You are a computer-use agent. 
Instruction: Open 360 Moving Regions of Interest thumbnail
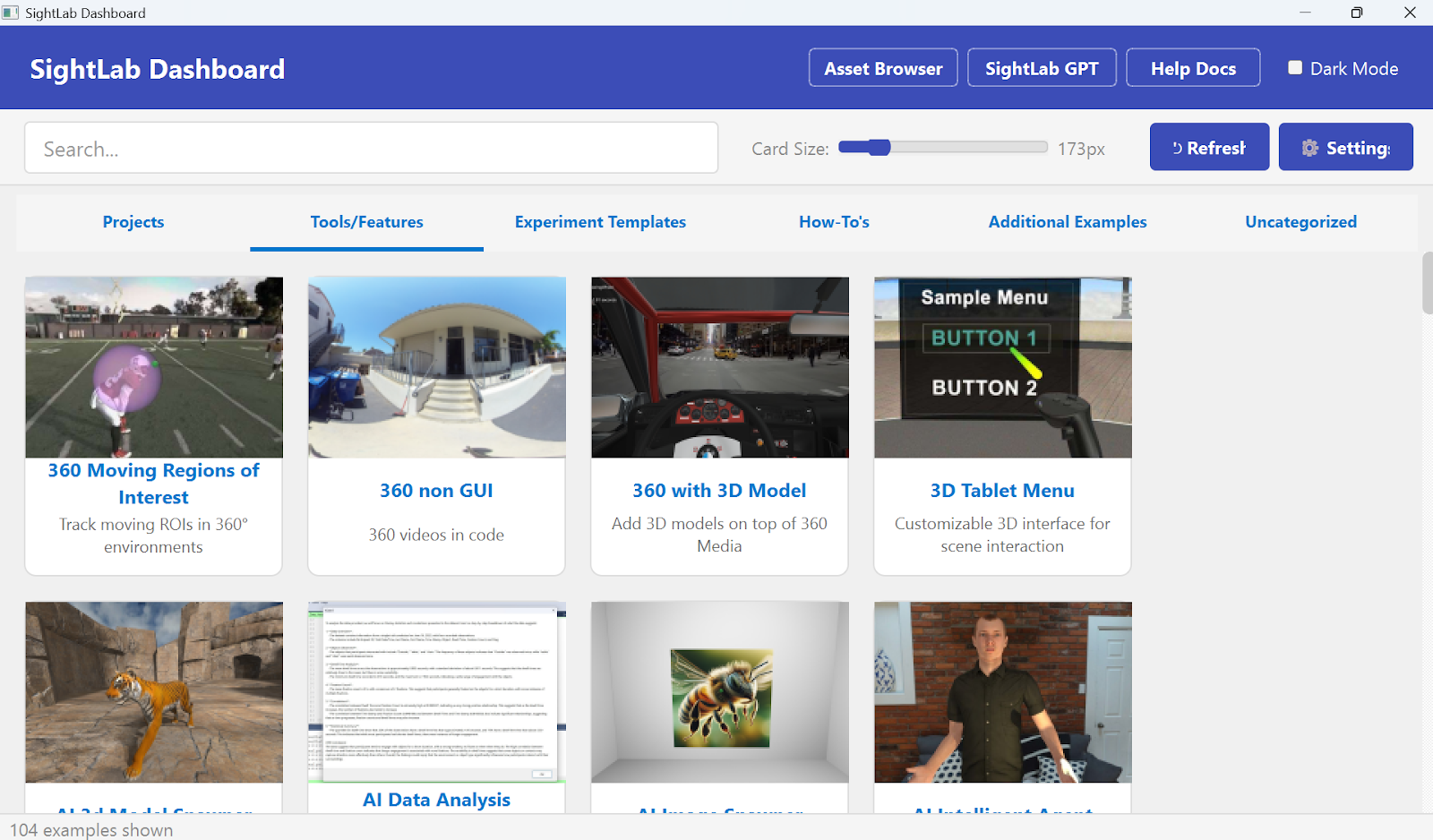154,367
